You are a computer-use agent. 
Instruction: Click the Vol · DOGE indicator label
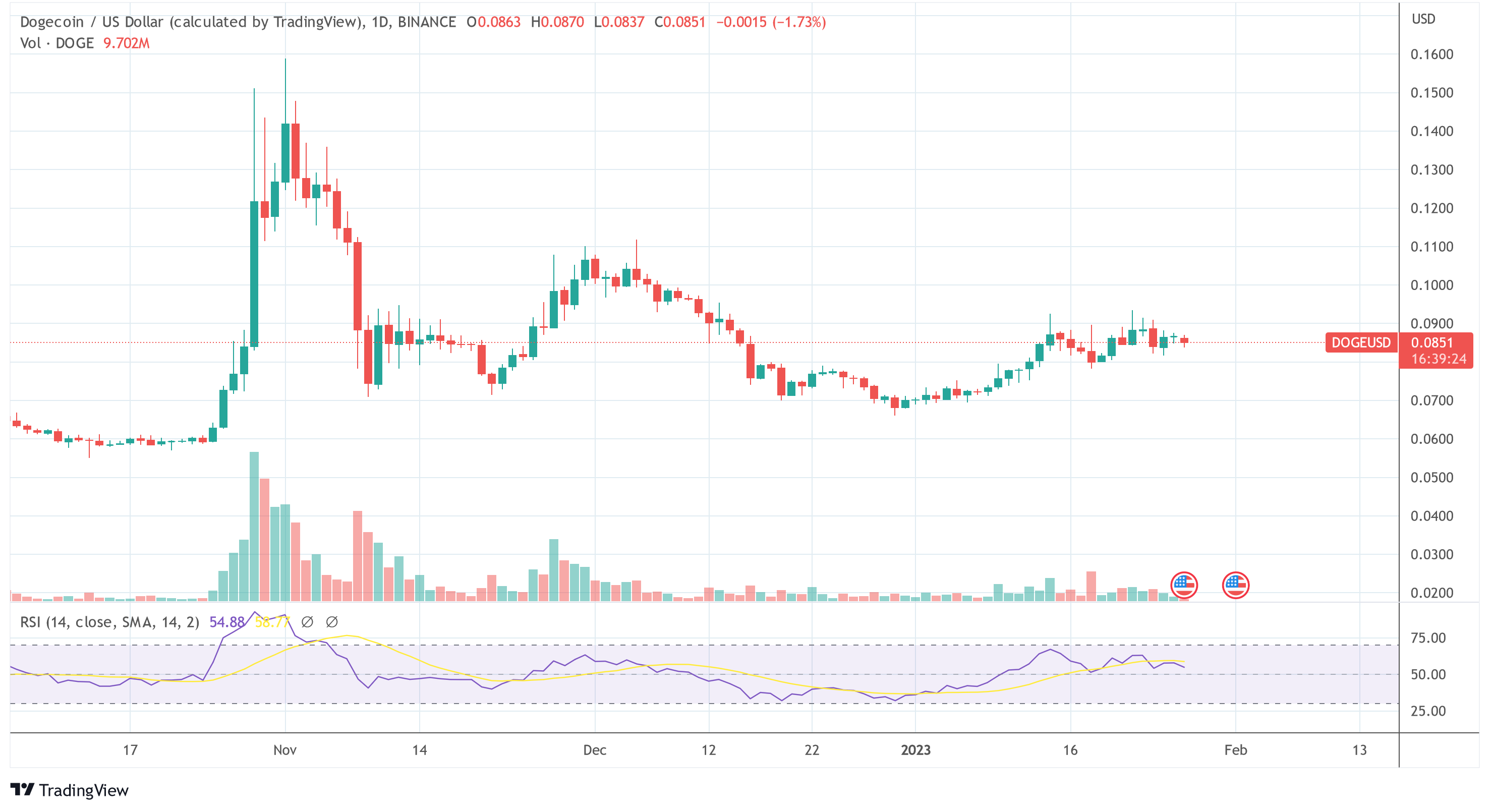tap(57, 43)
